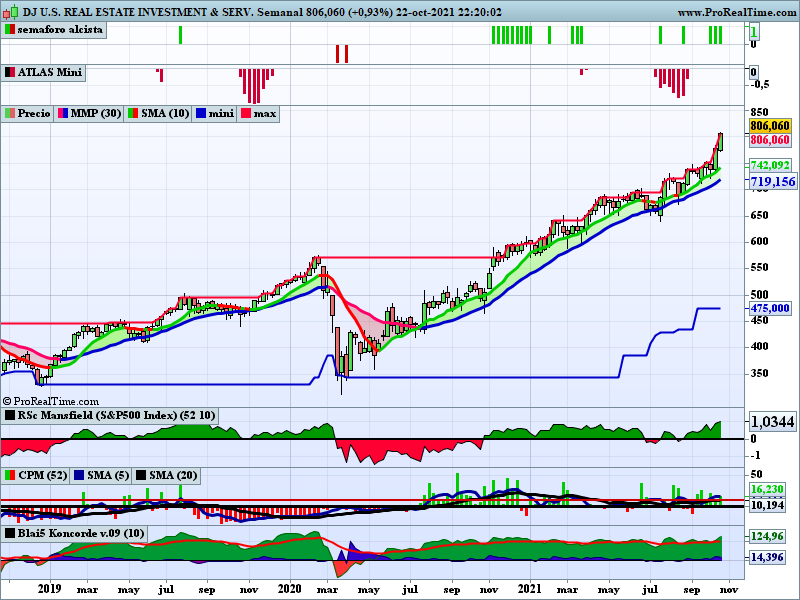This screenshot has height=600, width=800.
Task: Click the blue mini legend color icon
Action: pos(201,113)
